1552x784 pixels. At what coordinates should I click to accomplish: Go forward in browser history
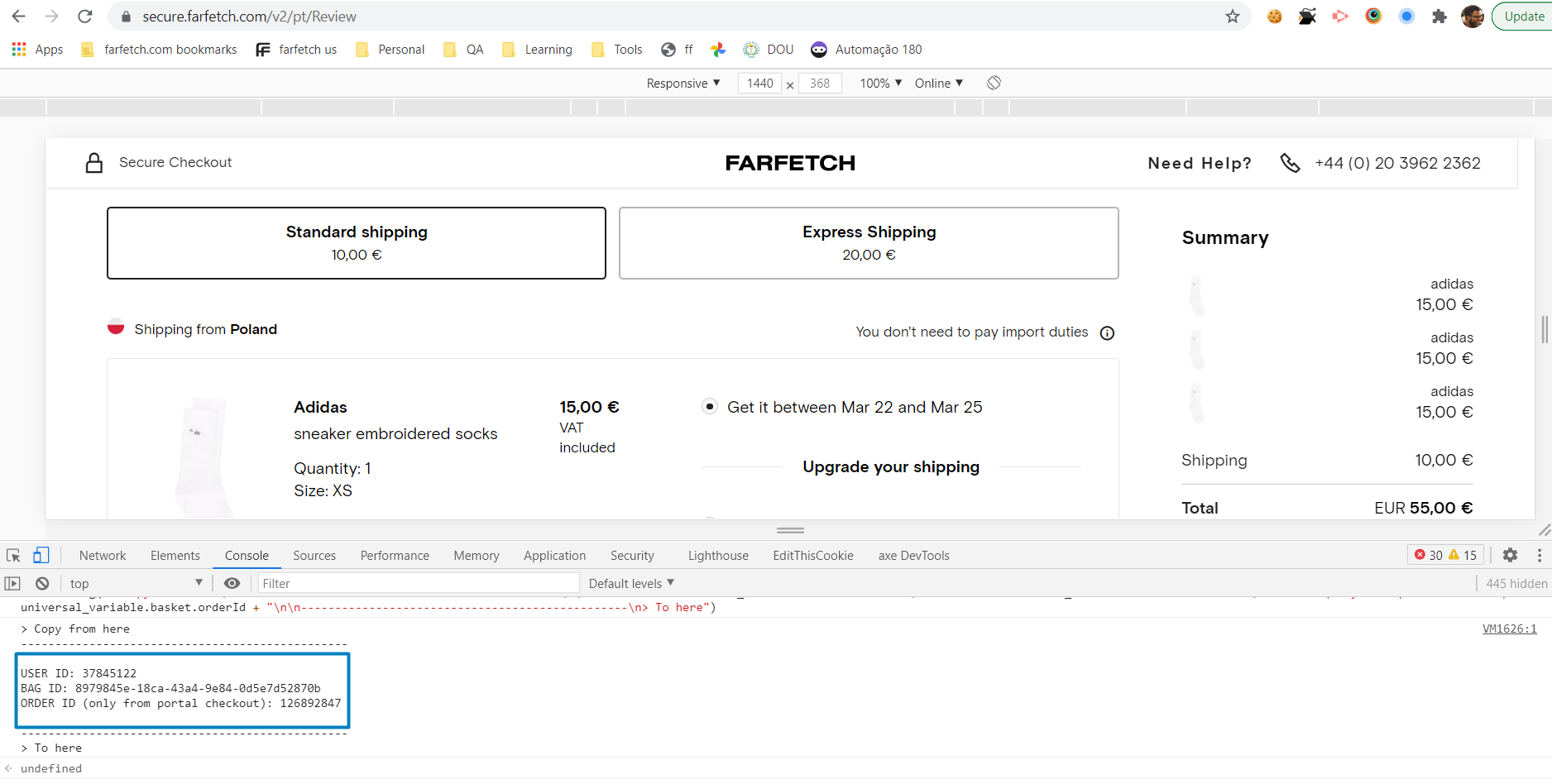[51, 17]
